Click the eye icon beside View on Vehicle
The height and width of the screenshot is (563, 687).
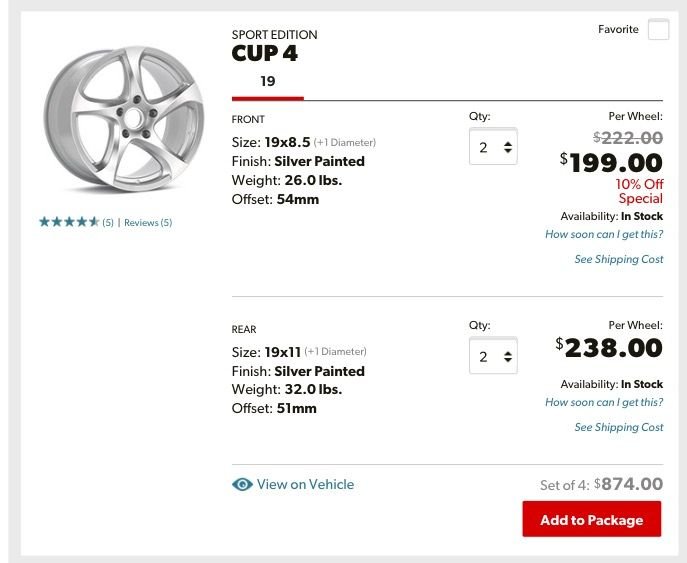(x=242, y=485)
